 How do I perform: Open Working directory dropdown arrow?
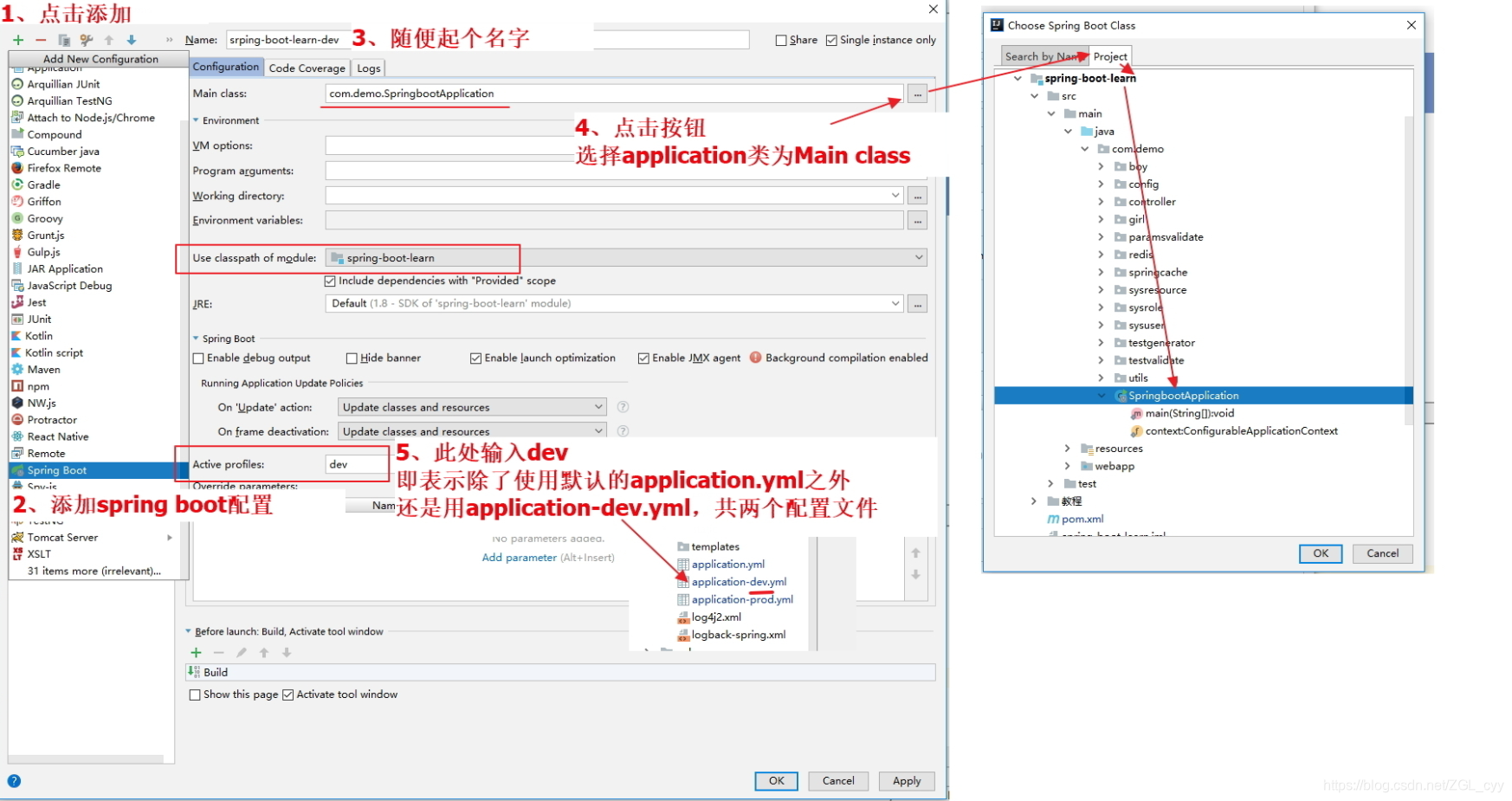point(895,196)
